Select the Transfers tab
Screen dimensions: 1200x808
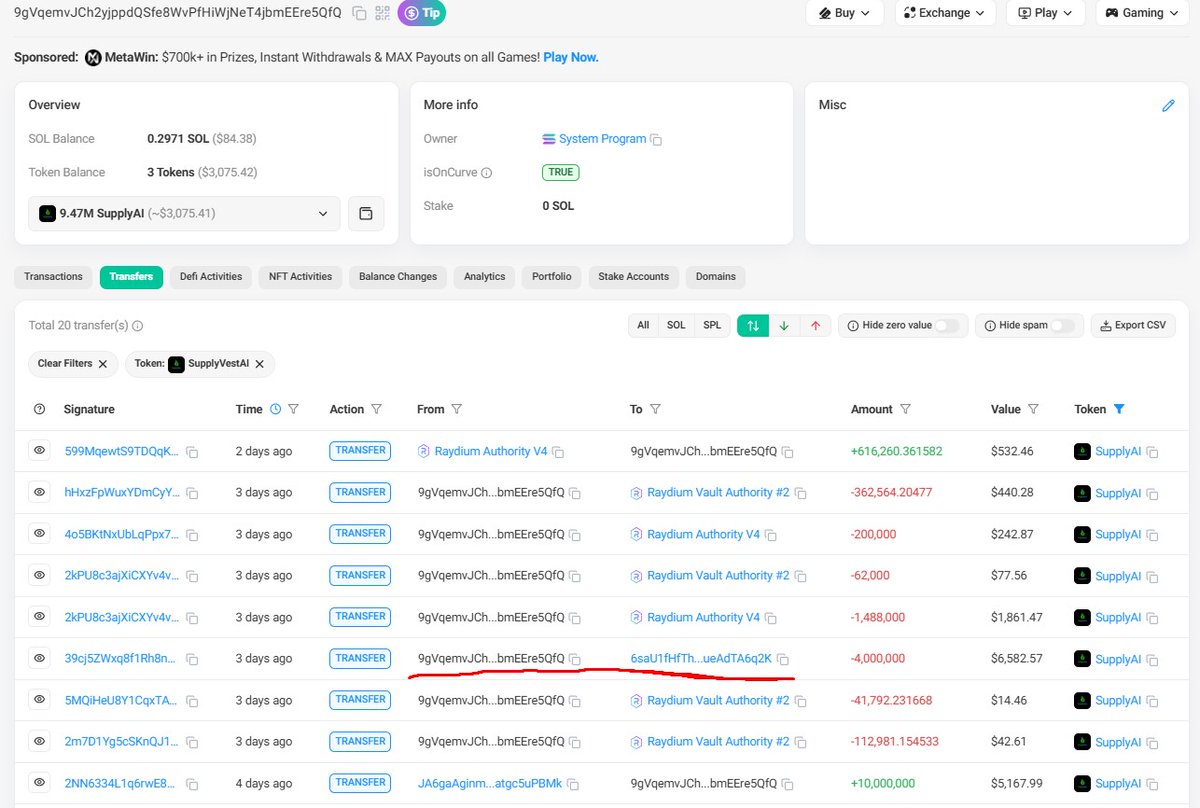tap(131, 277)
